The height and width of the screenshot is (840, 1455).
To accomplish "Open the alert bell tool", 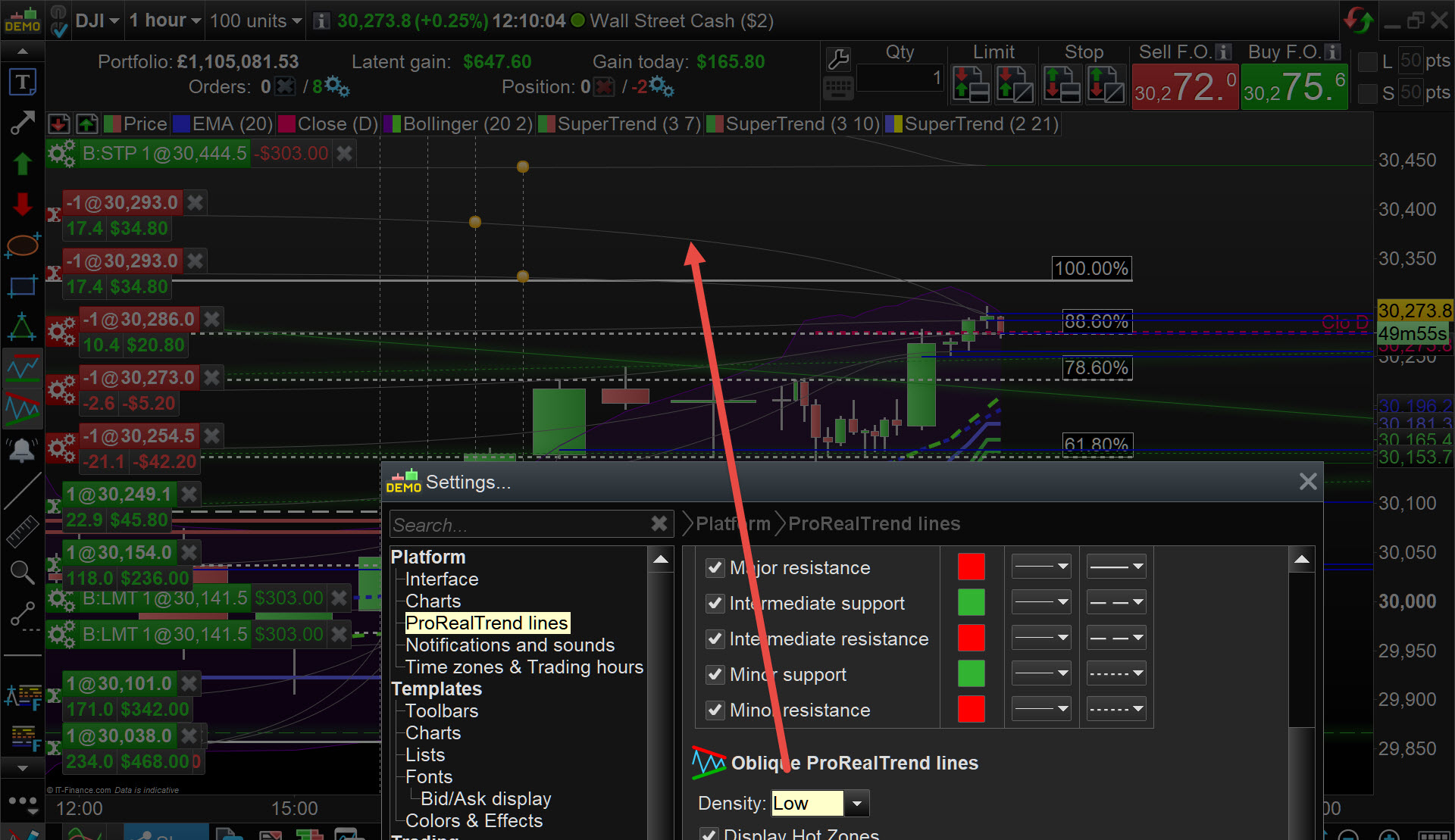I will 22,451.
